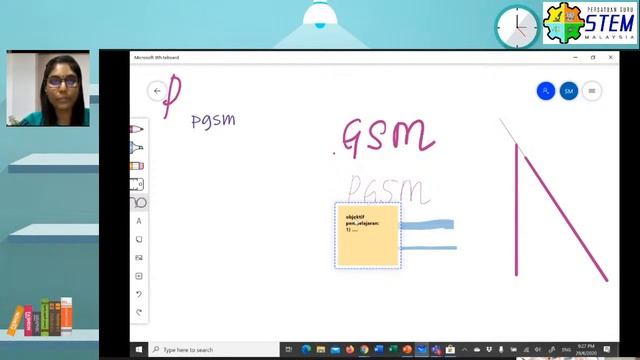Open Dropbox tray icon
This screenshot has height=360, width=640.
pos(489,350)
